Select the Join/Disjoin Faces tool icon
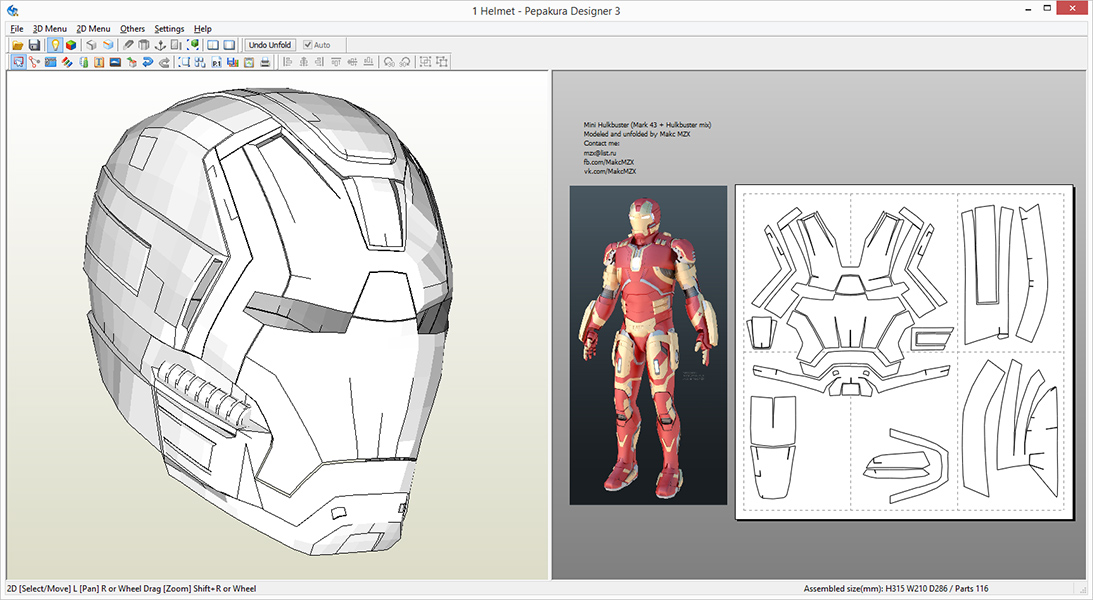 click(x=34, y=62)
